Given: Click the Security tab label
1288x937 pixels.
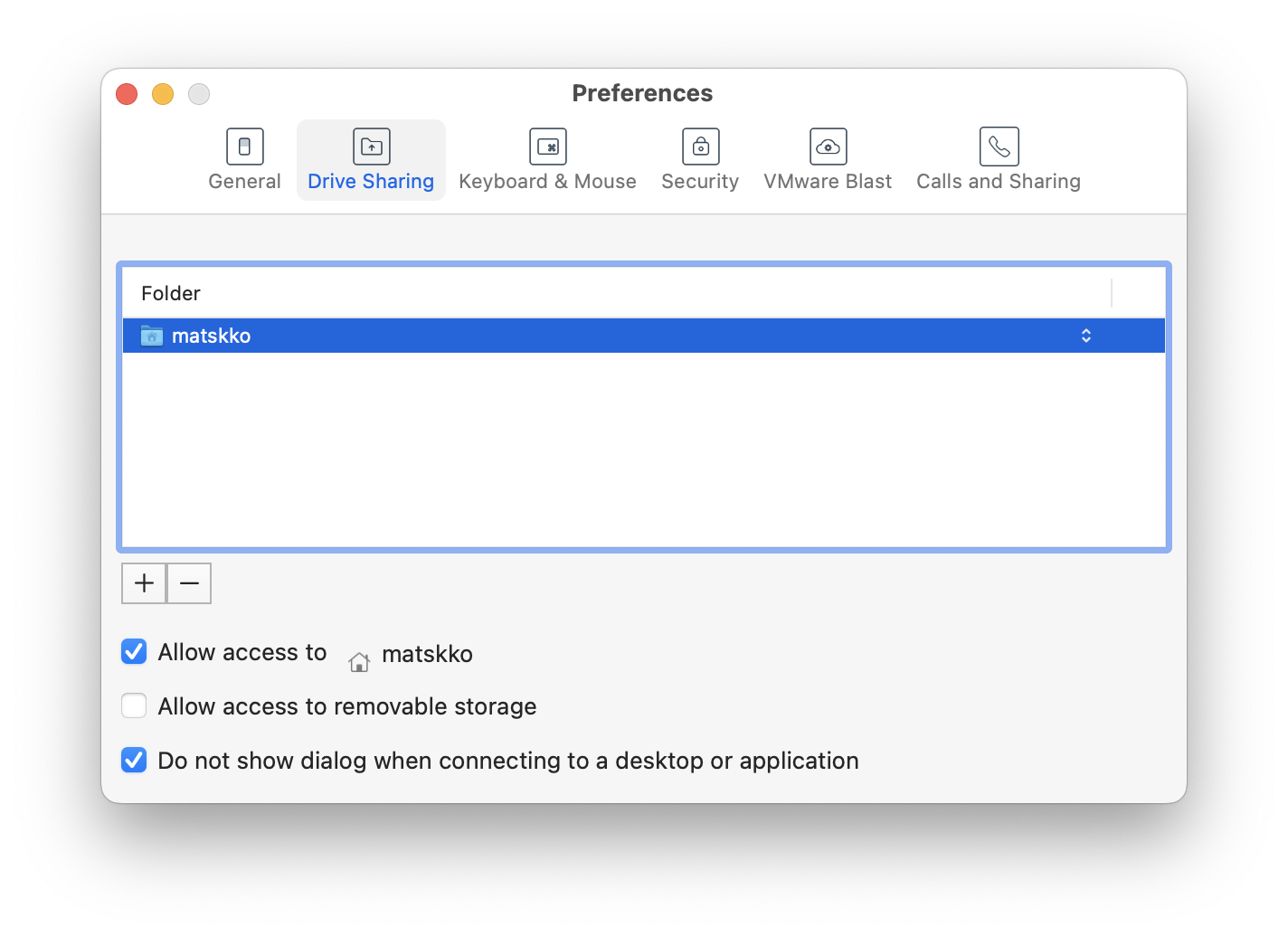Looking at the screenshot, I should pos(700,181).
